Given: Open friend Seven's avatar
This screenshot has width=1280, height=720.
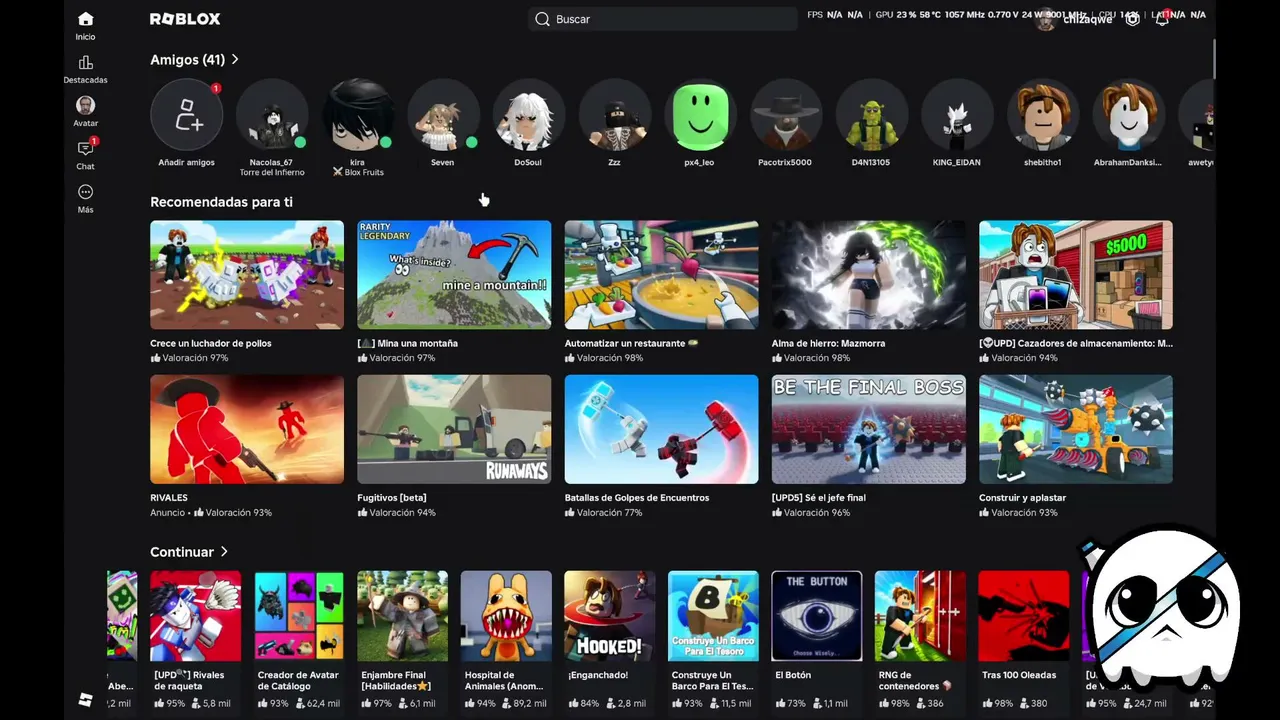Looking at the screenshot, I should (443, 115).
